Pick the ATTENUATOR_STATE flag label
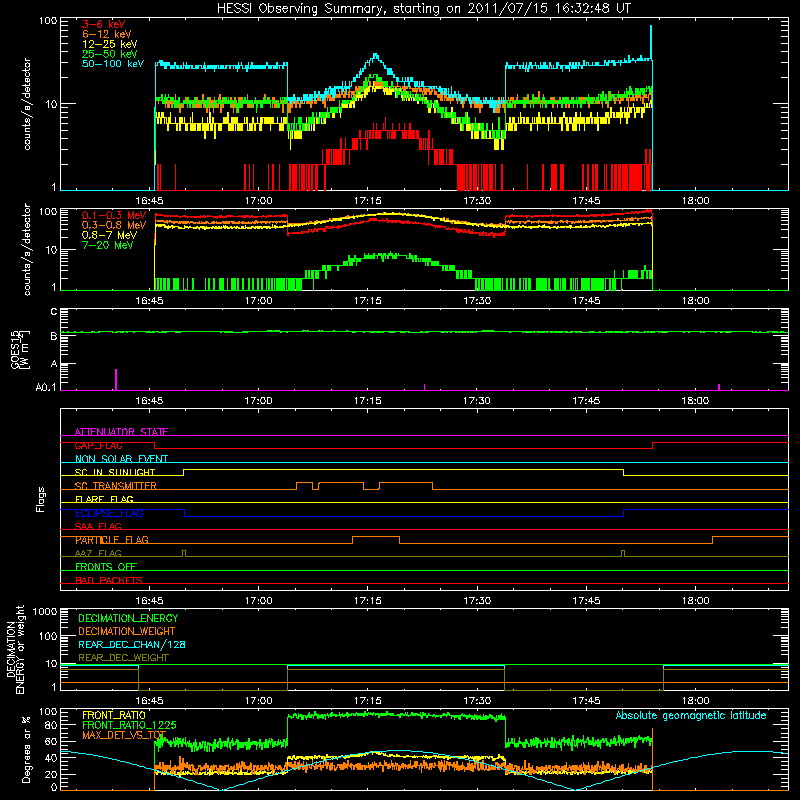800x800 pixels. click(121, 432)
